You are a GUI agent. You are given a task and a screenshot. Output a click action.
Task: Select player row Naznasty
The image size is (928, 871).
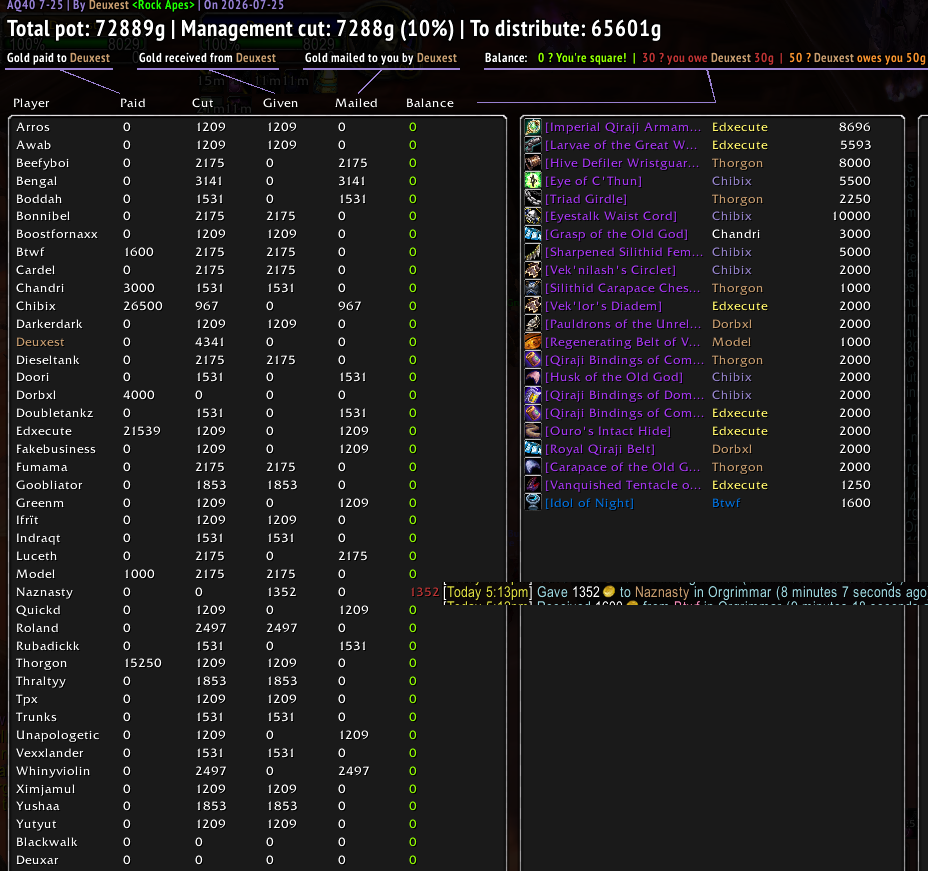pos(257,592)
